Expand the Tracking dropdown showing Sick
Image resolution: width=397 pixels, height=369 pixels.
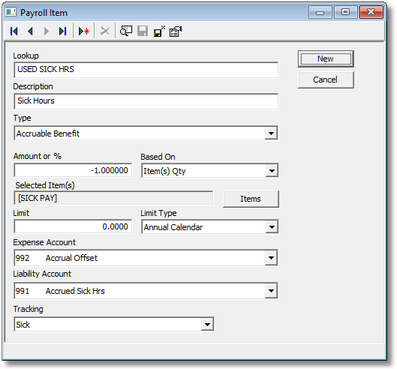pyautogui.click(x=207, y=324)
